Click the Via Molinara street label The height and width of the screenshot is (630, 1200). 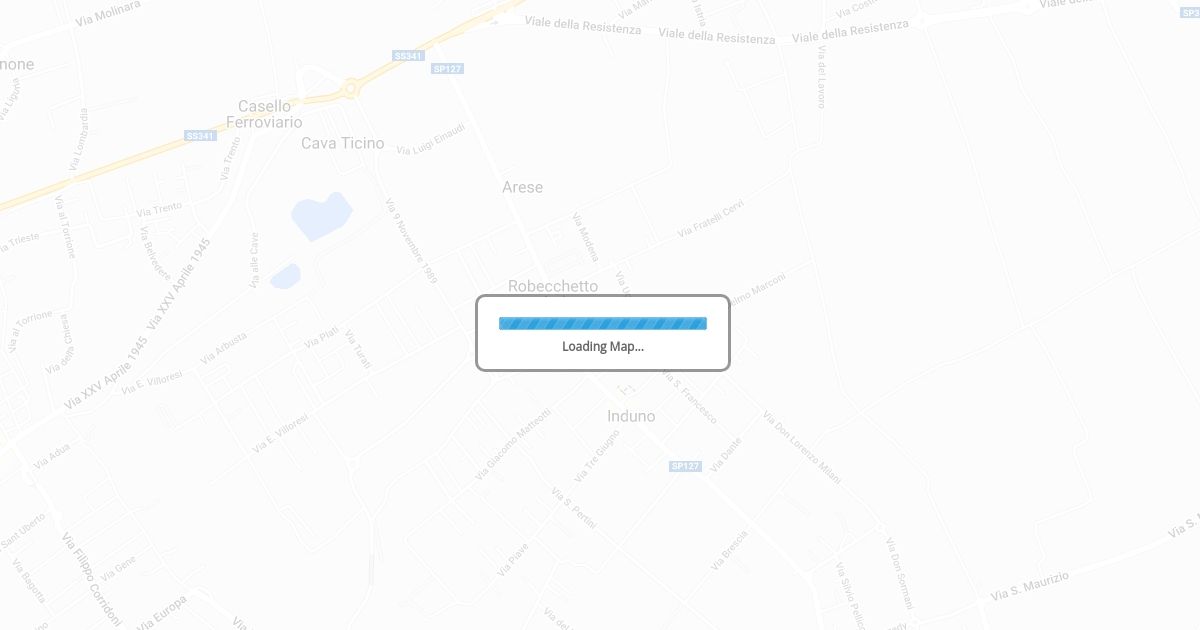coord(108,13)
